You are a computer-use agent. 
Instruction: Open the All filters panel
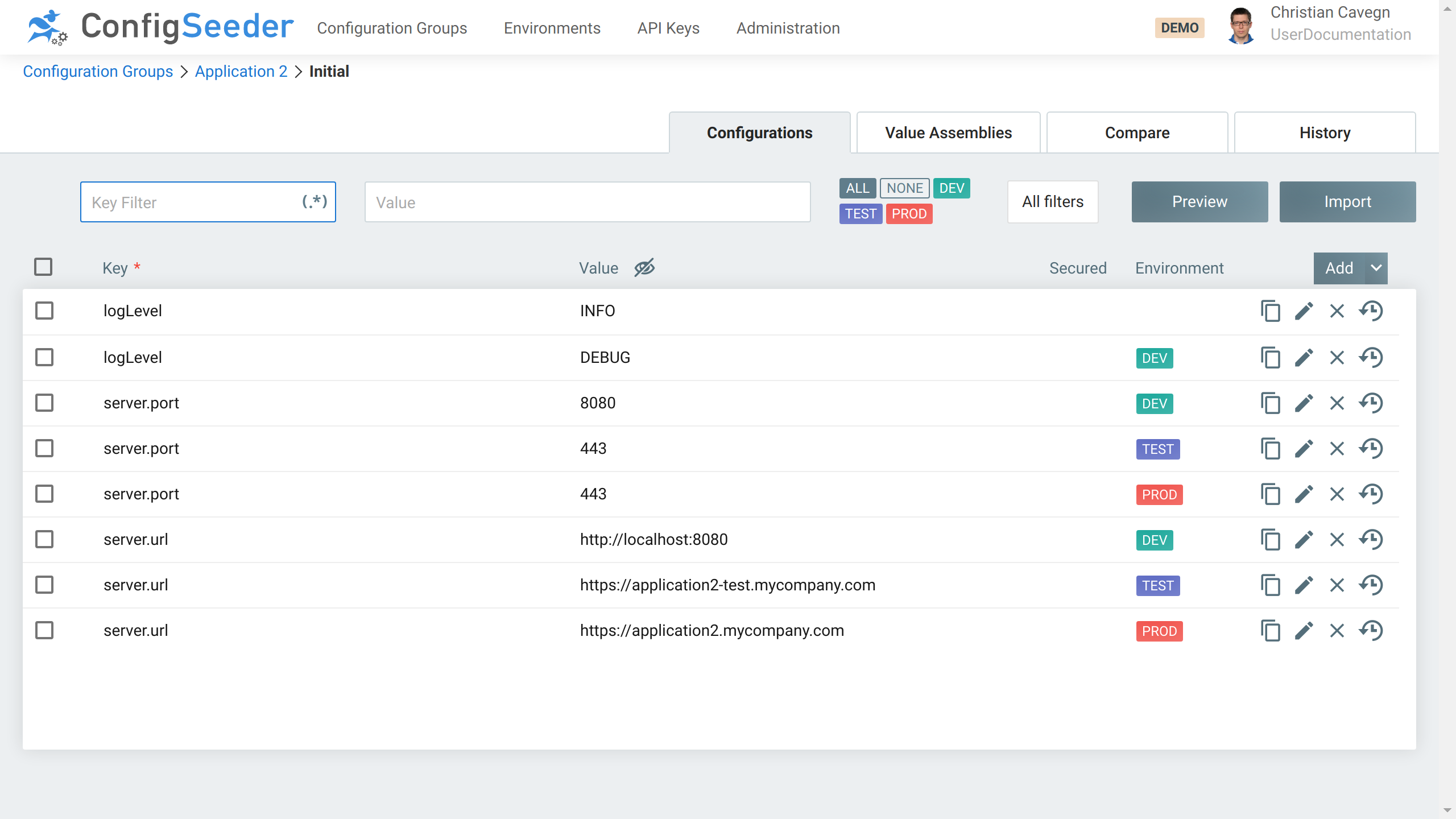[x=1052, y=202]
